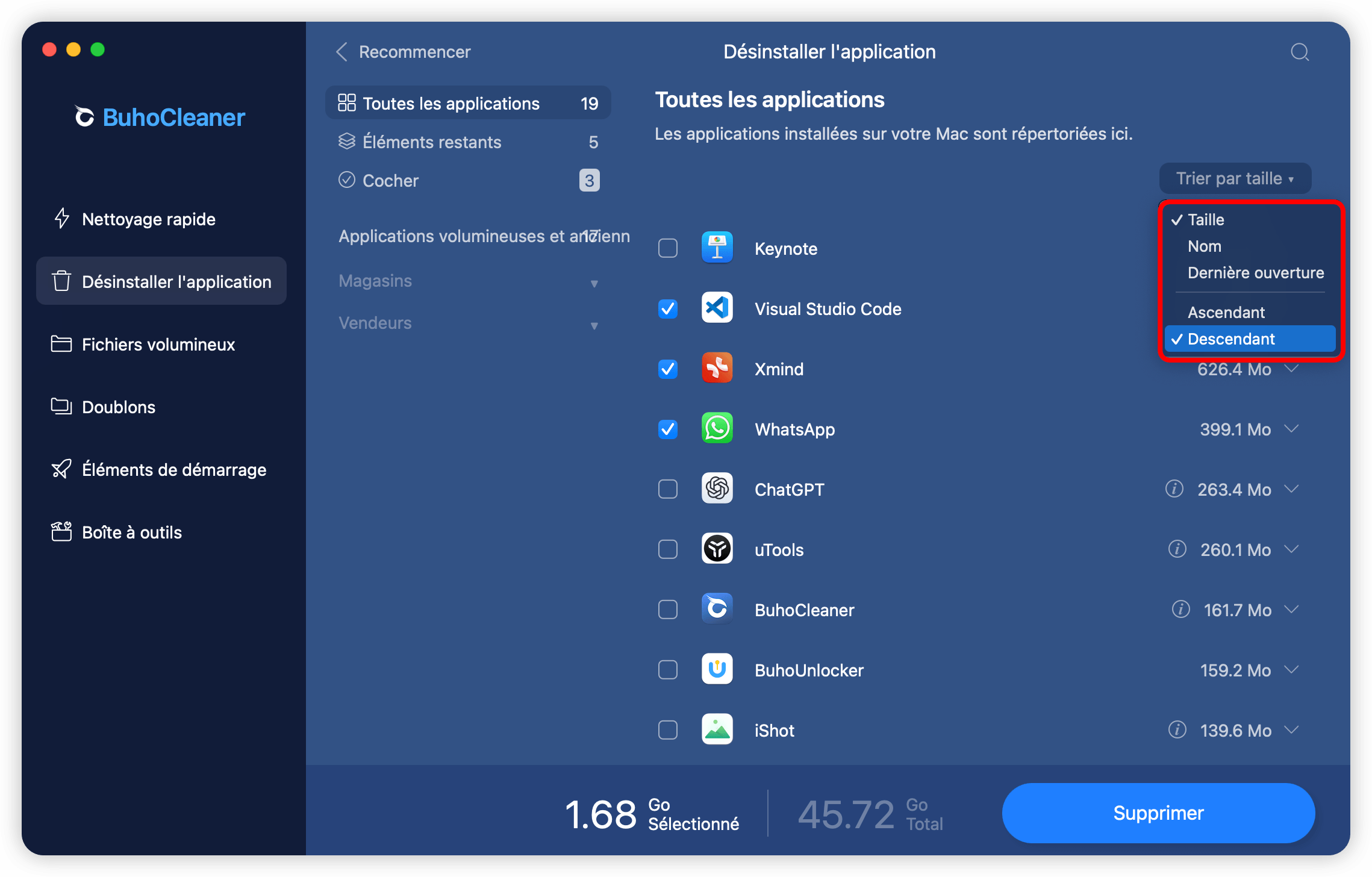Click the grid icon of Toutes les applications

(347, 103)
